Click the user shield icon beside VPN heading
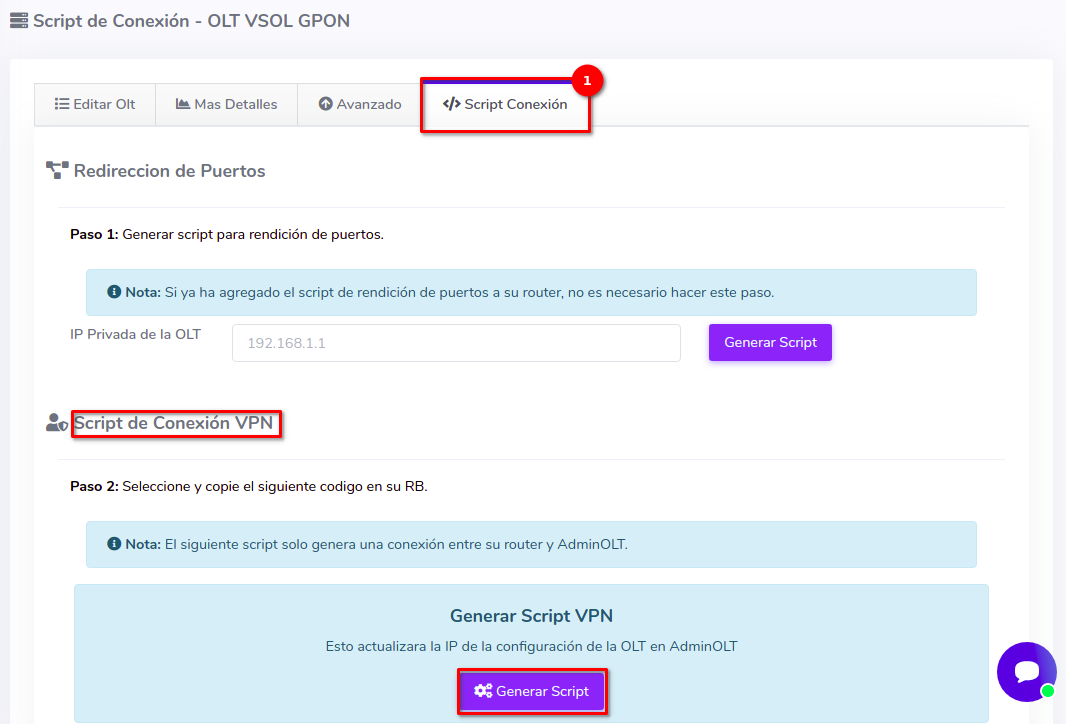1066x724 pixels. tap(57, 423)
